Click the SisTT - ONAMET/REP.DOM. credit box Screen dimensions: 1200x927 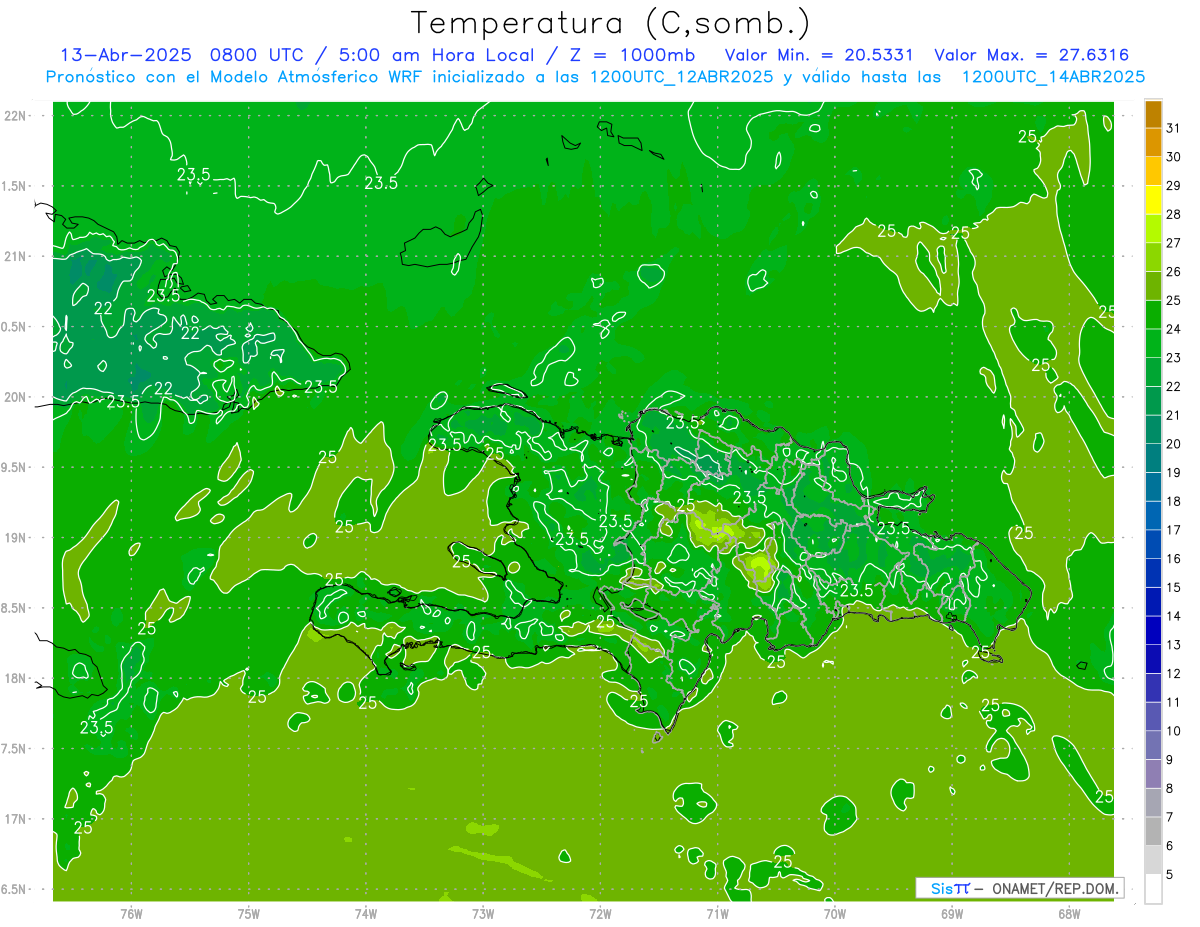tap(1020, 888)
